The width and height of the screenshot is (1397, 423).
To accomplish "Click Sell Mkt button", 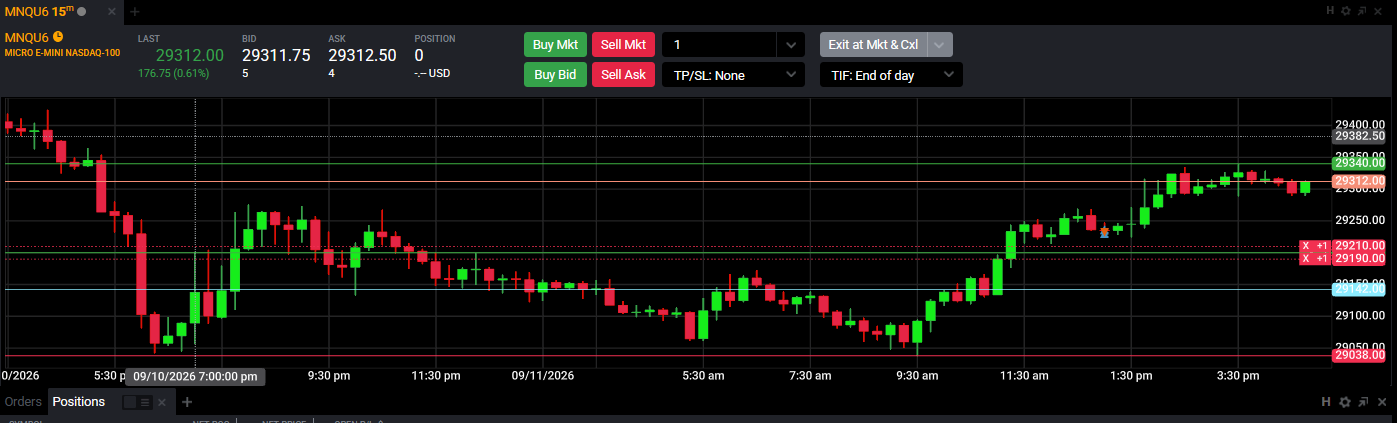I will 622,45.
